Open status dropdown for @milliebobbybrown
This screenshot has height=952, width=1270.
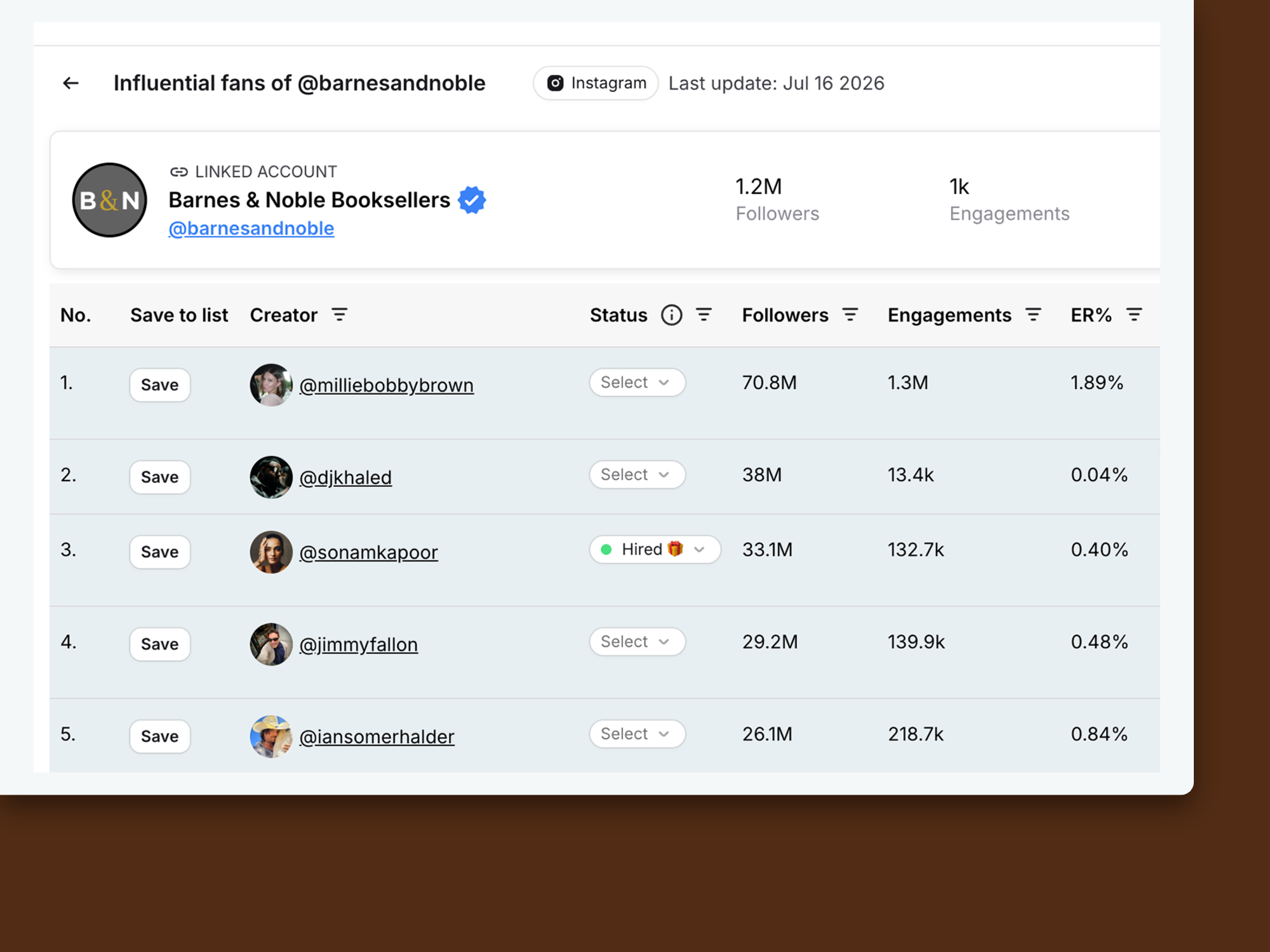[637, 383]
